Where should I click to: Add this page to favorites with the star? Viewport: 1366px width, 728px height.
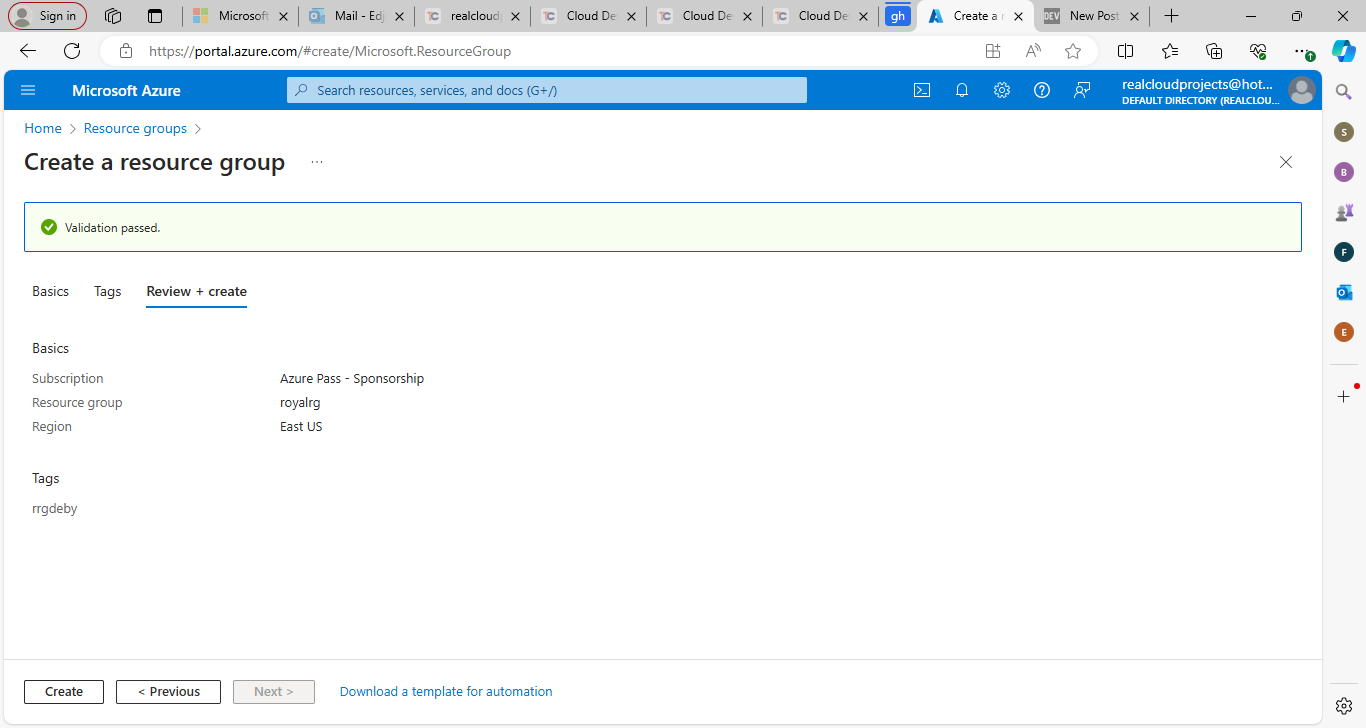point(1073,51)
